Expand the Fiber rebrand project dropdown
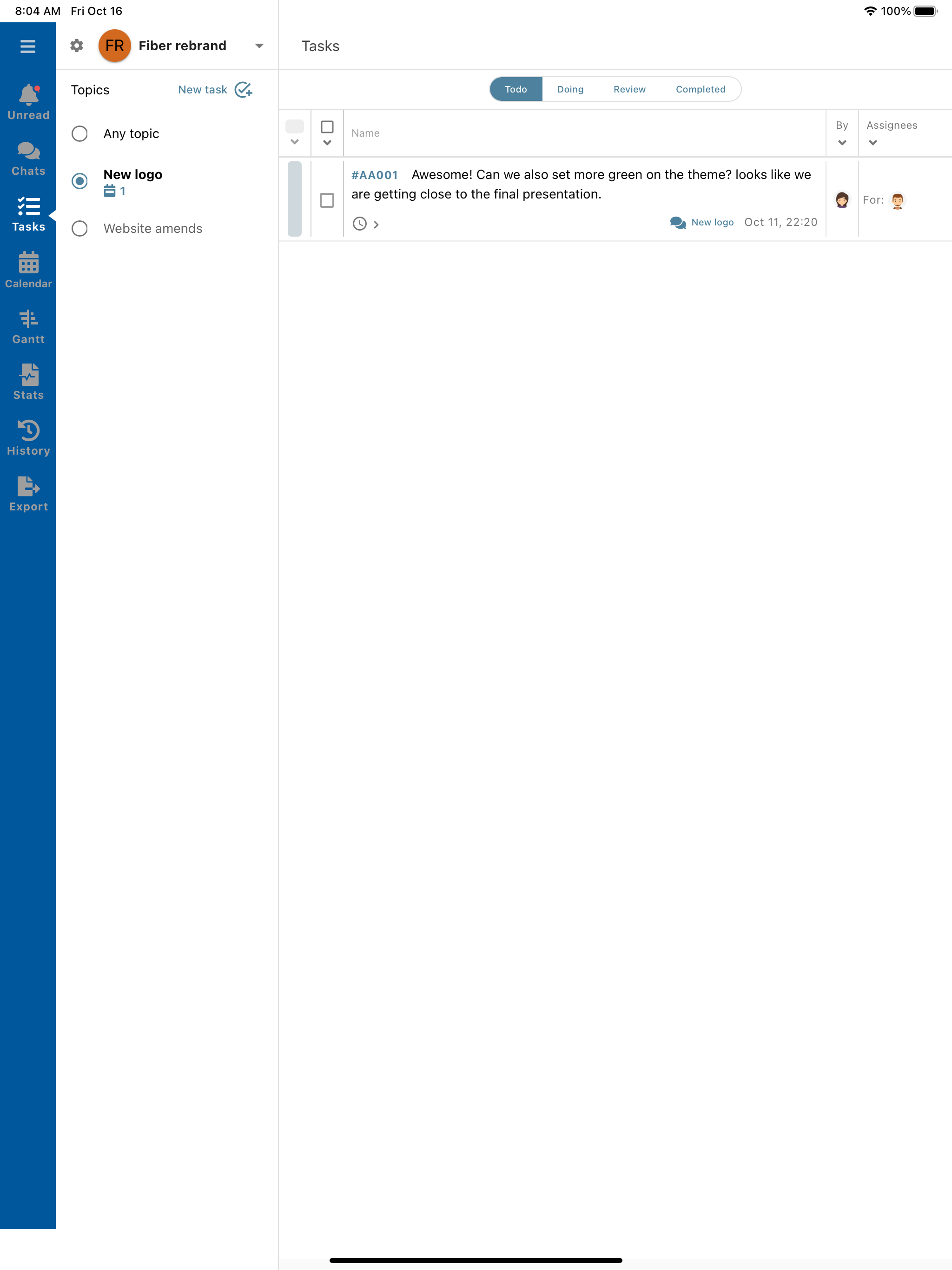 pyautogui.click(x=259, y=46)
